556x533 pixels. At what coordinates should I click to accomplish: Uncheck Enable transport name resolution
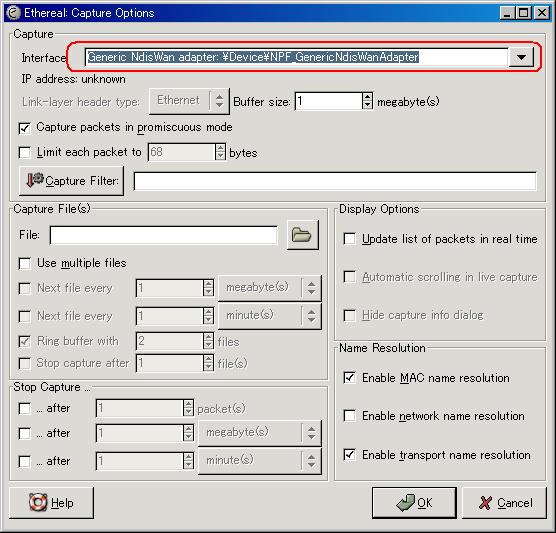[350, 454]
